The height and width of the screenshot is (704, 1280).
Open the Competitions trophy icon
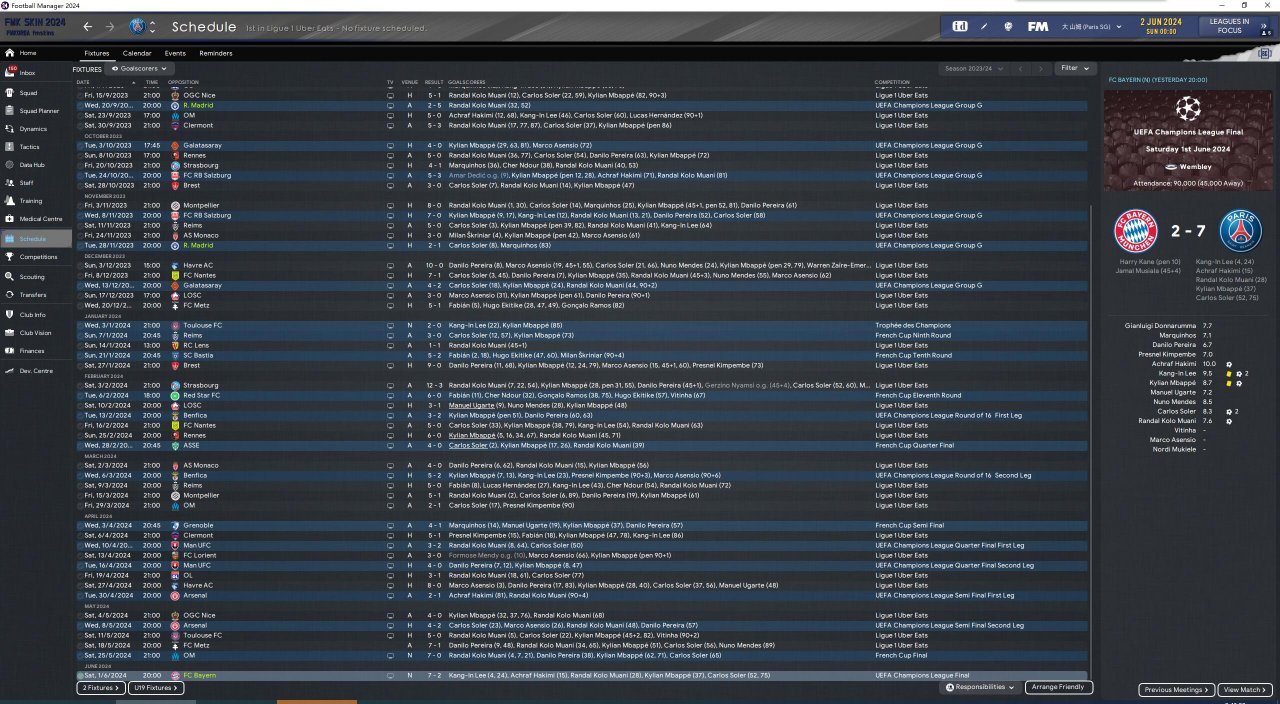(x=9, y=257)
